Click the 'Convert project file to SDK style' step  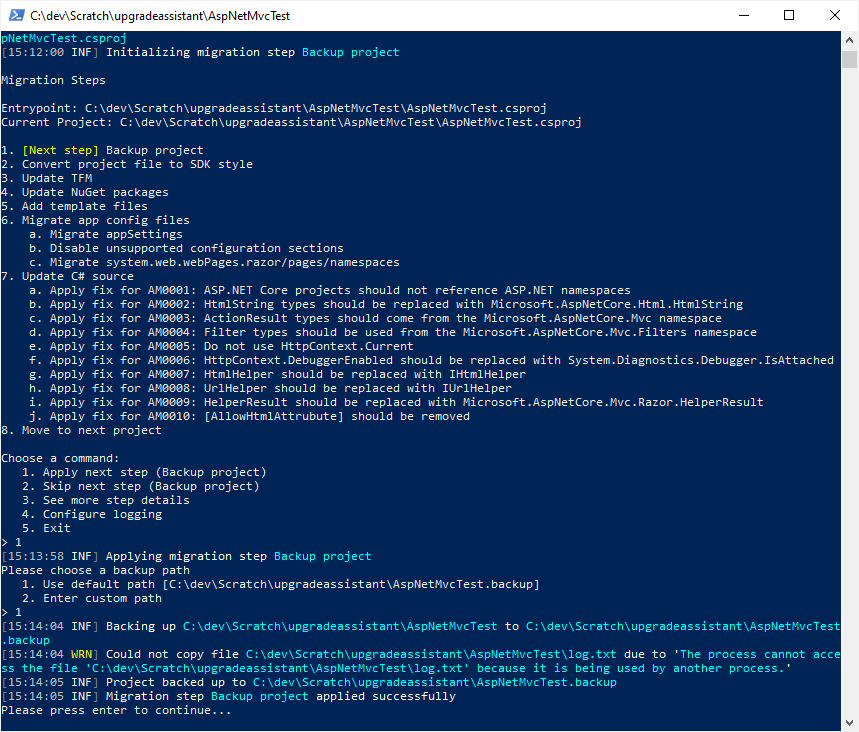(137, 164)
